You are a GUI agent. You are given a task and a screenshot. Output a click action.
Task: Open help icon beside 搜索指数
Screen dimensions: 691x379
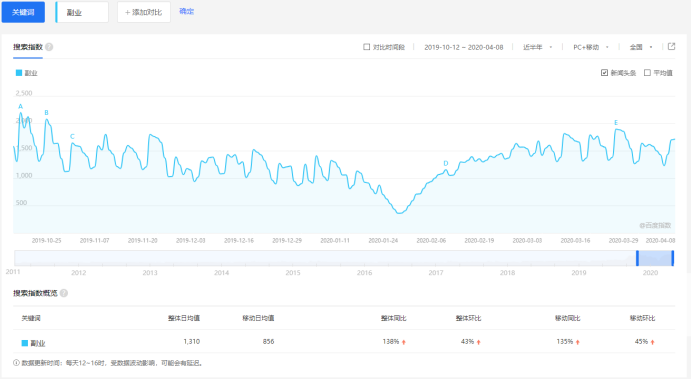pyautogui.click(x=49, y=47)
